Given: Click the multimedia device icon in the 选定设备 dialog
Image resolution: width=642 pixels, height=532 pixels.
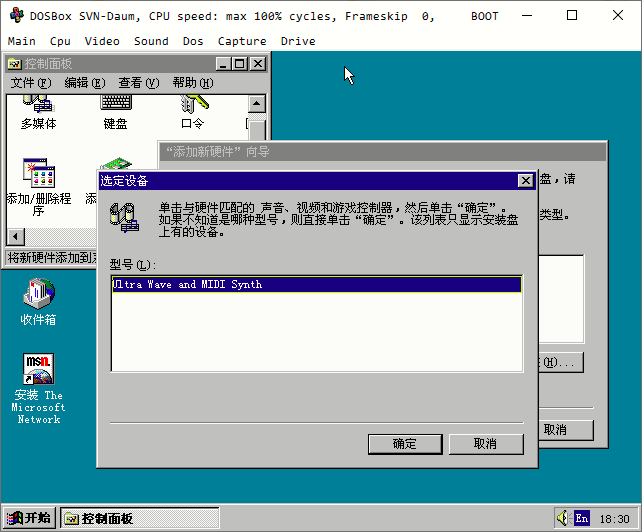Looking at the screenshot, I should click(124, 217).
